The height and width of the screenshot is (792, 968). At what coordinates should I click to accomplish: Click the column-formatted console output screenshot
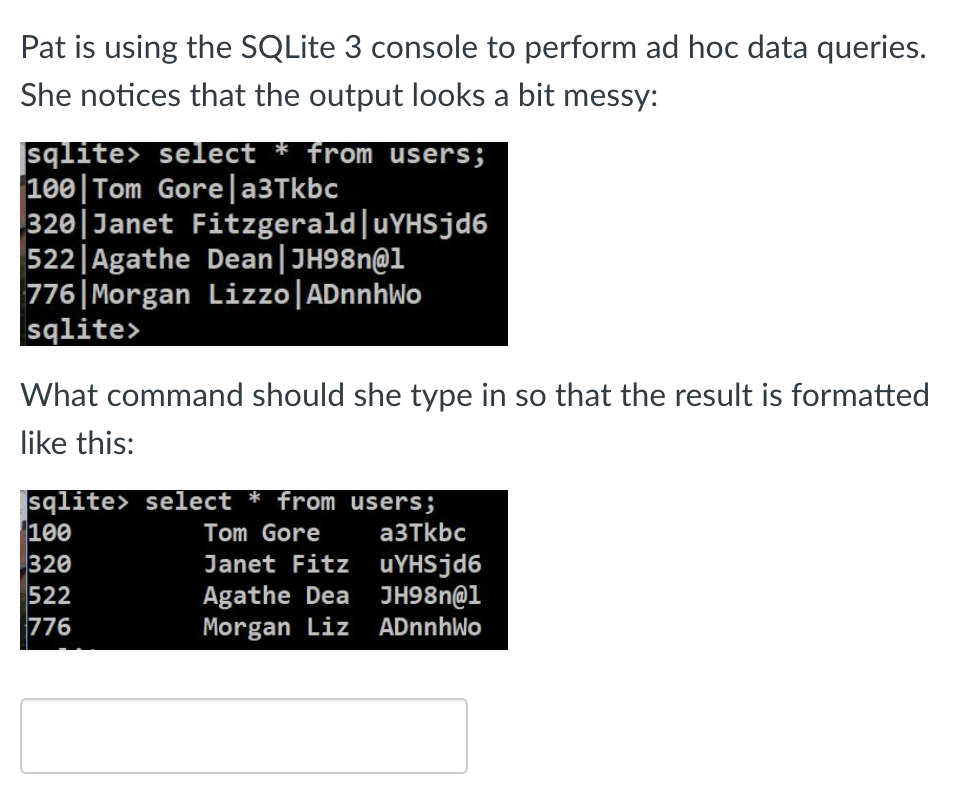tap(264, 569)
